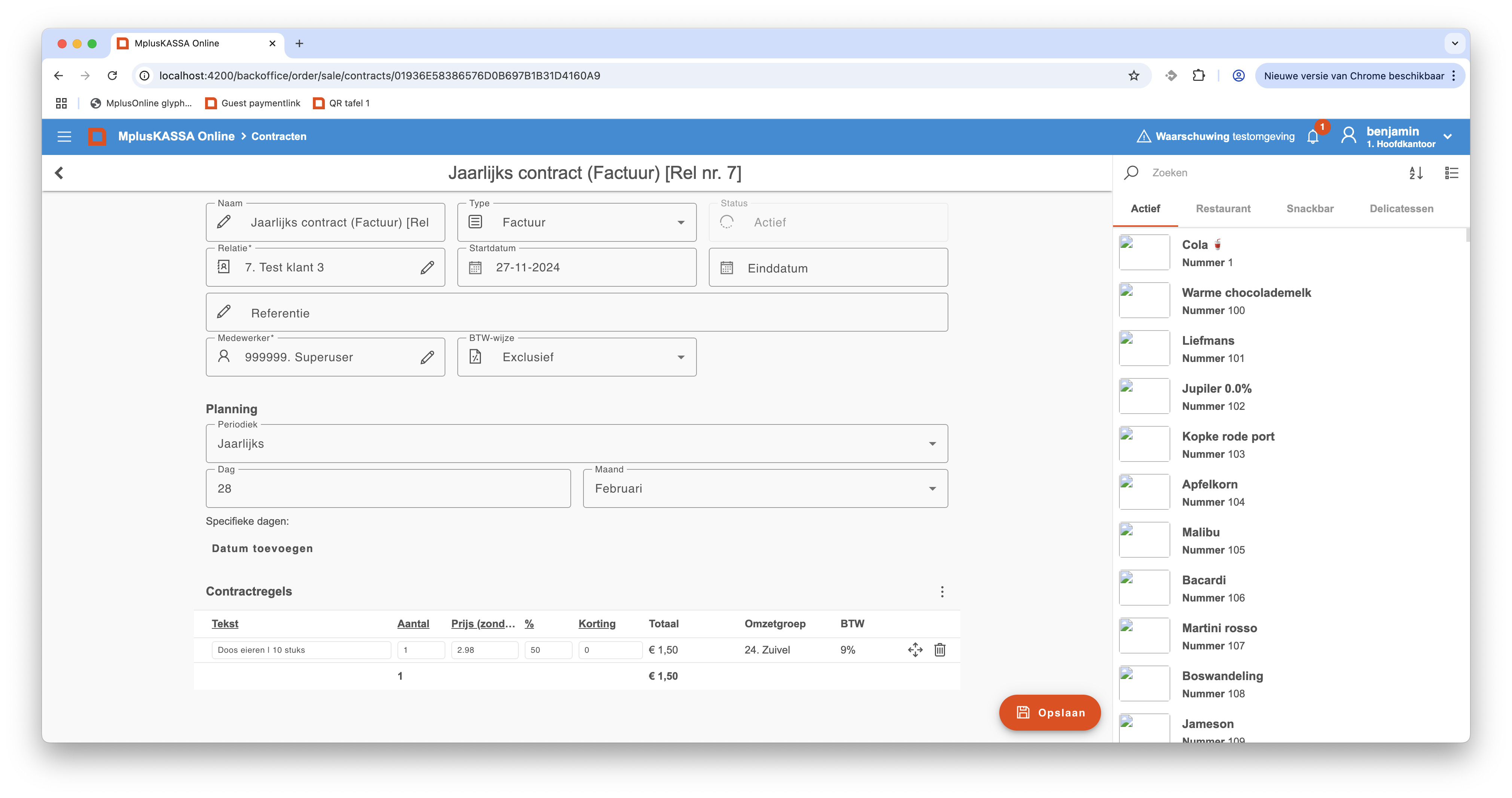Sort contract lines by Aantal column
The image size is (1512, 798).
413,624
